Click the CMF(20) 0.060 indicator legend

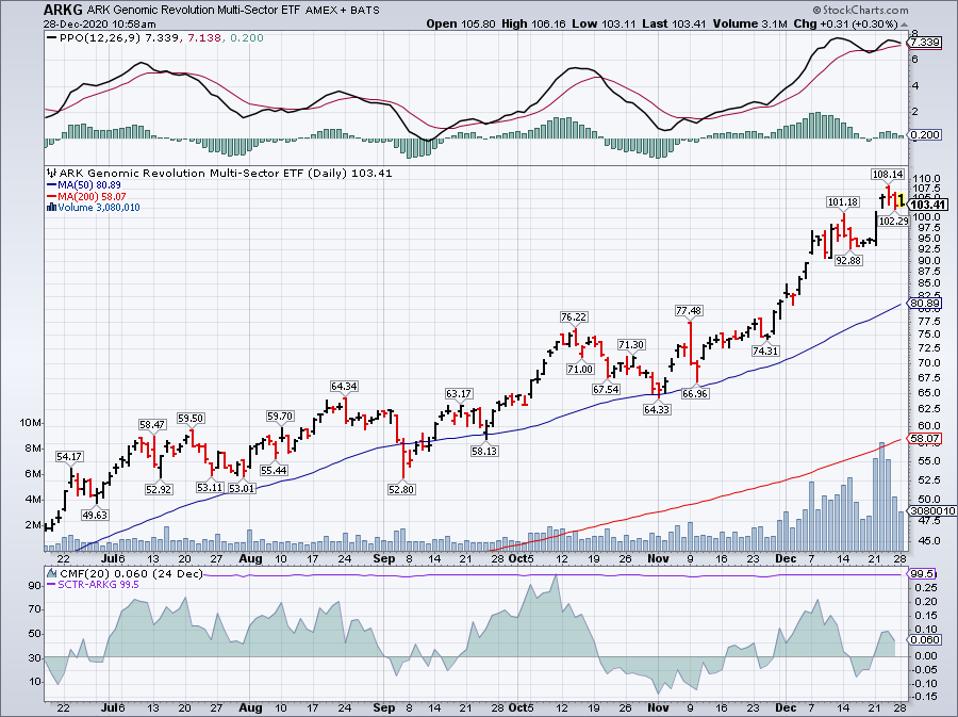[125, 573]
